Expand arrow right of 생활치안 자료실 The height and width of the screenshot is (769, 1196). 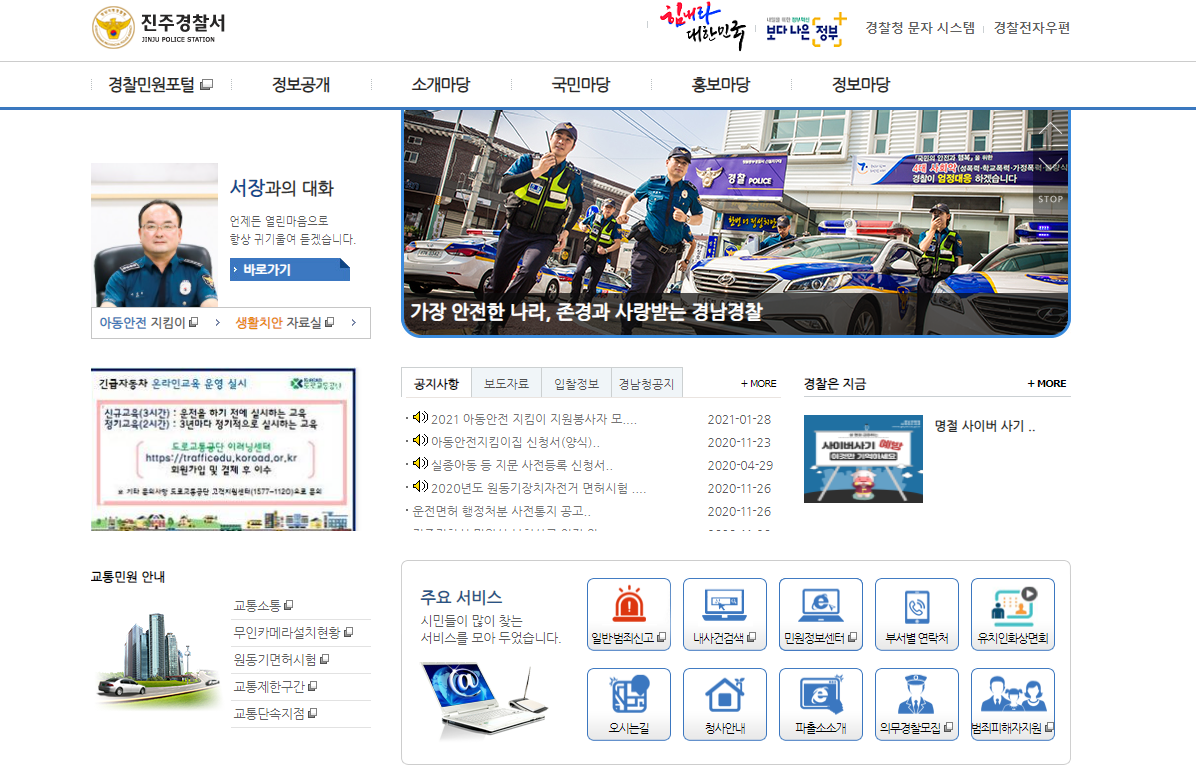[x=354, y=323]
